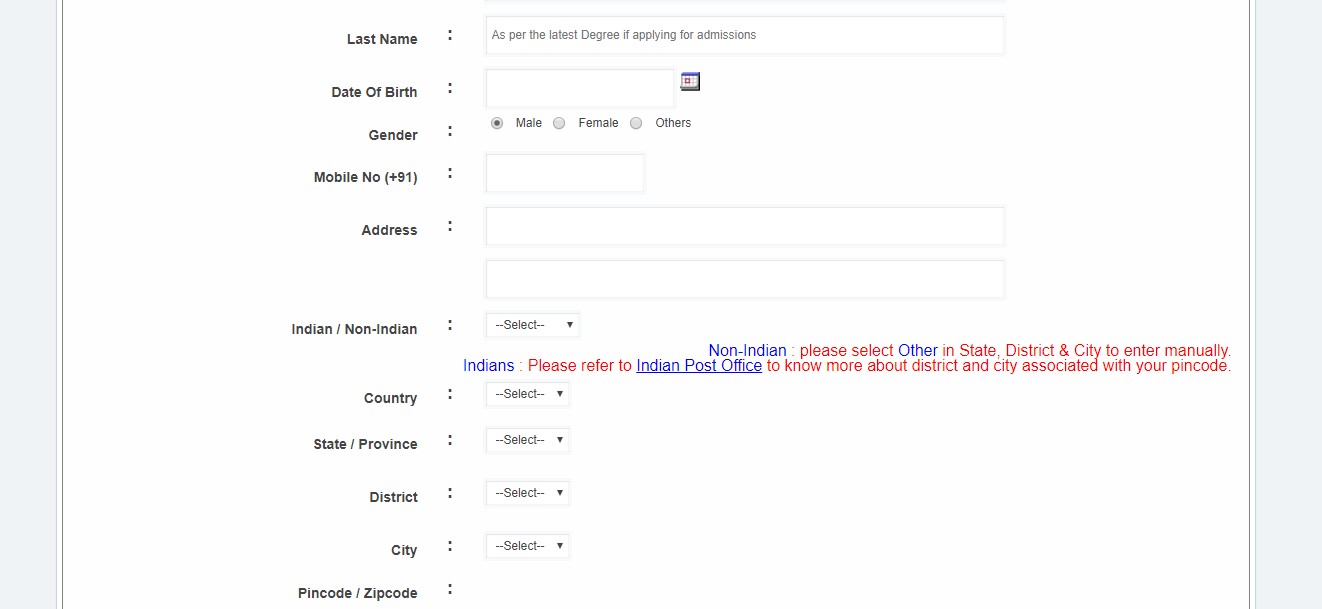Click the first Address line field

pyautogui.click(x=744, y=226)
